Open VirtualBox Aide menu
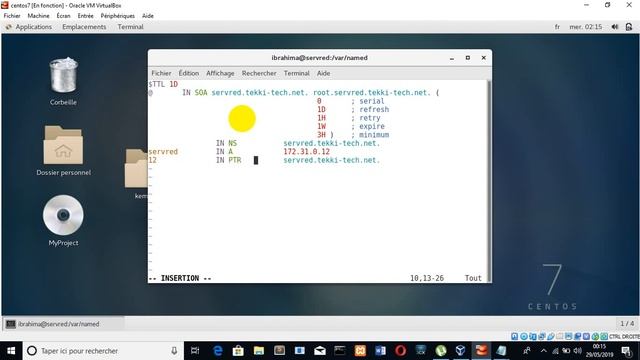Viewport: 640px width, 360px height. pos(148,16)
